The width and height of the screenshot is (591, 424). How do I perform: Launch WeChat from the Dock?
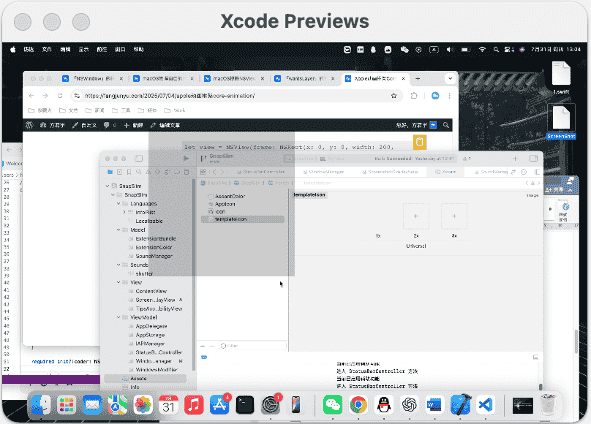[332, 405]
